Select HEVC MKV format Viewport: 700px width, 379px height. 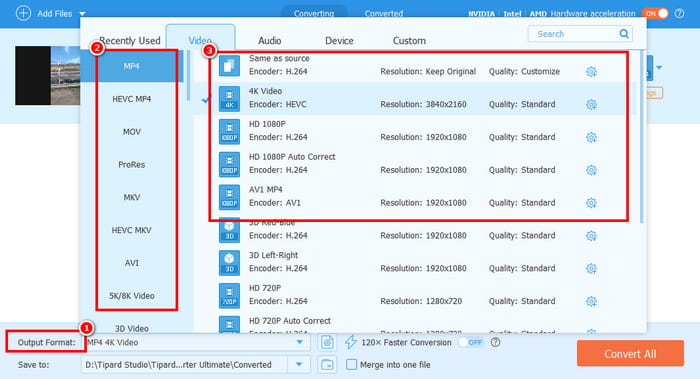[x=131, y=230]
